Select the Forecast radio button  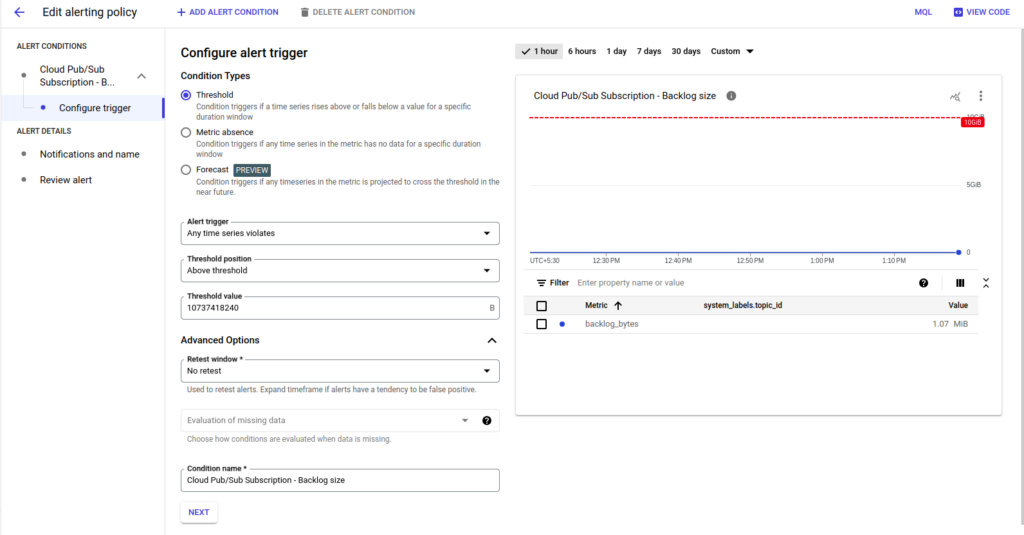(186, 170)
